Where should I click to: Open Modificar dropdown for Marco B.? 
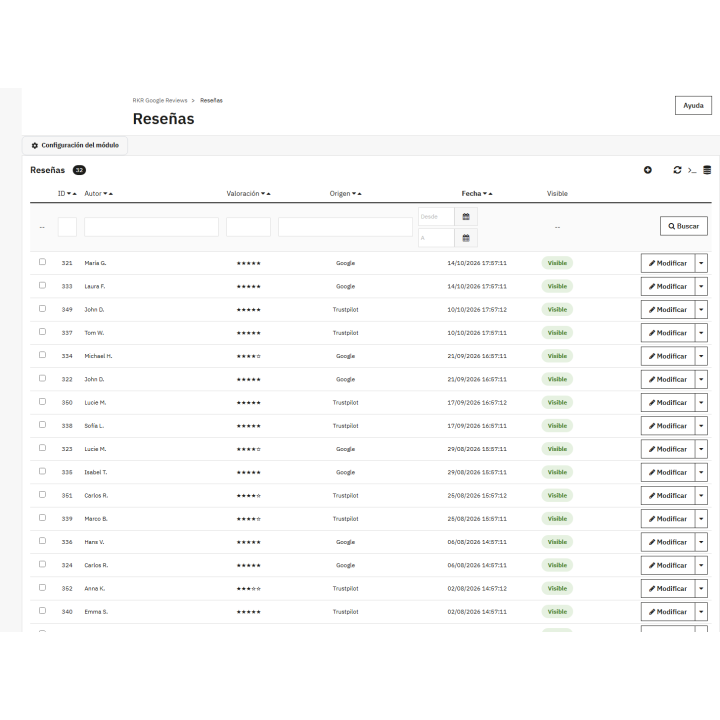pyautogui.click(x=701, y=519)
